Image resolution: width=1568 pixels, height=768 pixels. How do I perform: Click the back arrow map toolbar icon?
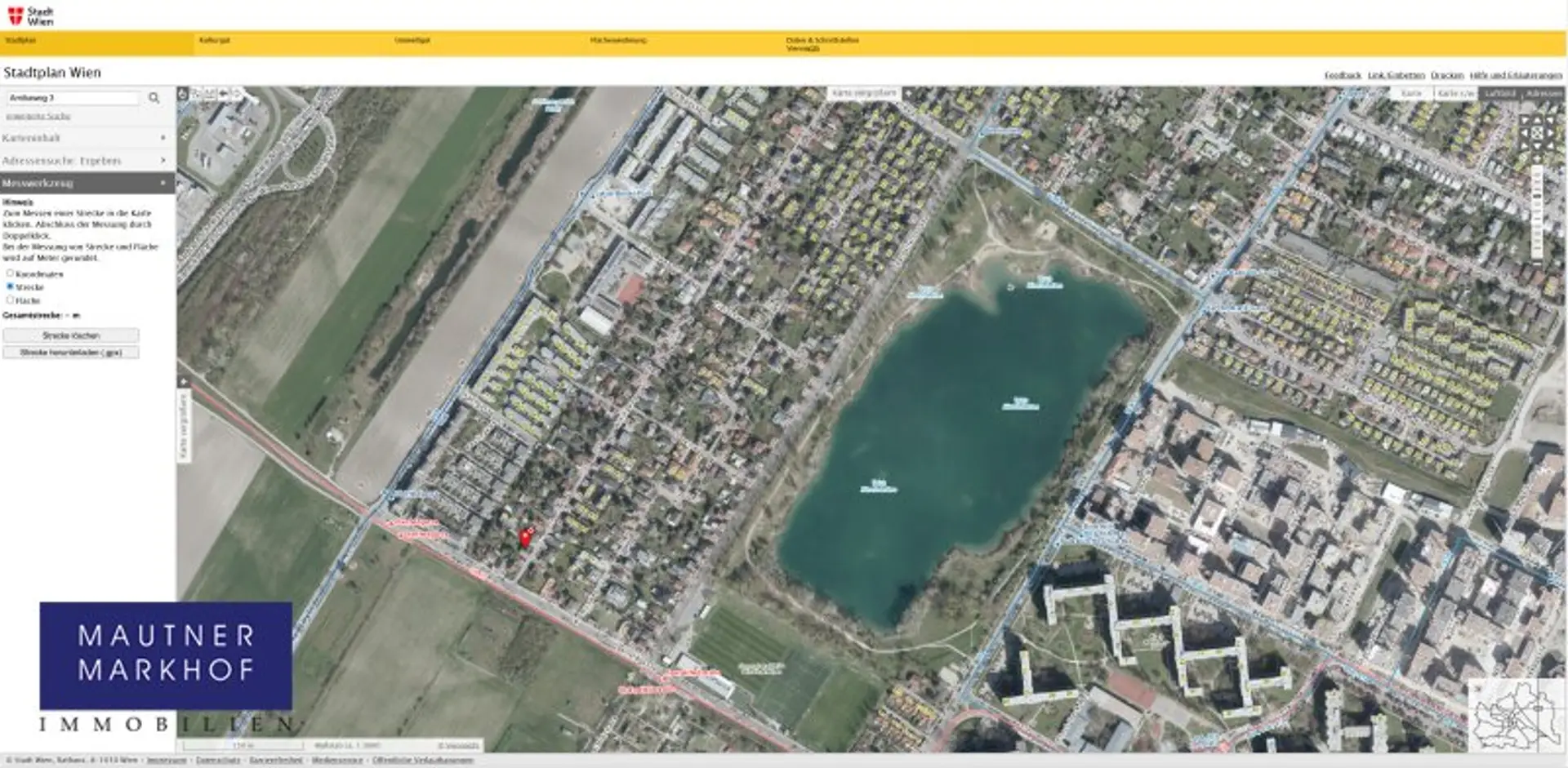(x=223, y=95)
